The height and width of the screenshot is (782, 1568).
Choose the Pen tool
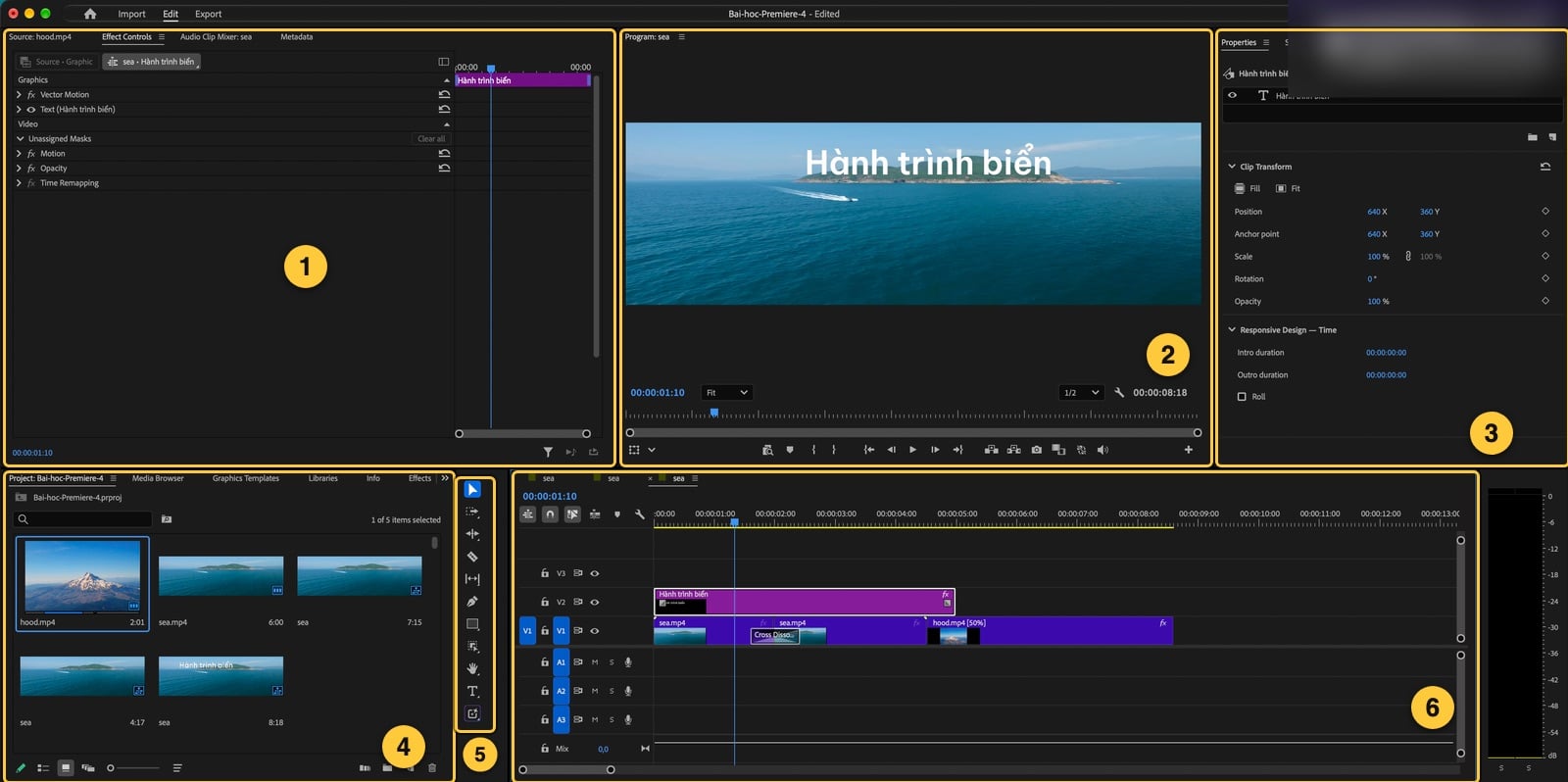tap(472, 602)
